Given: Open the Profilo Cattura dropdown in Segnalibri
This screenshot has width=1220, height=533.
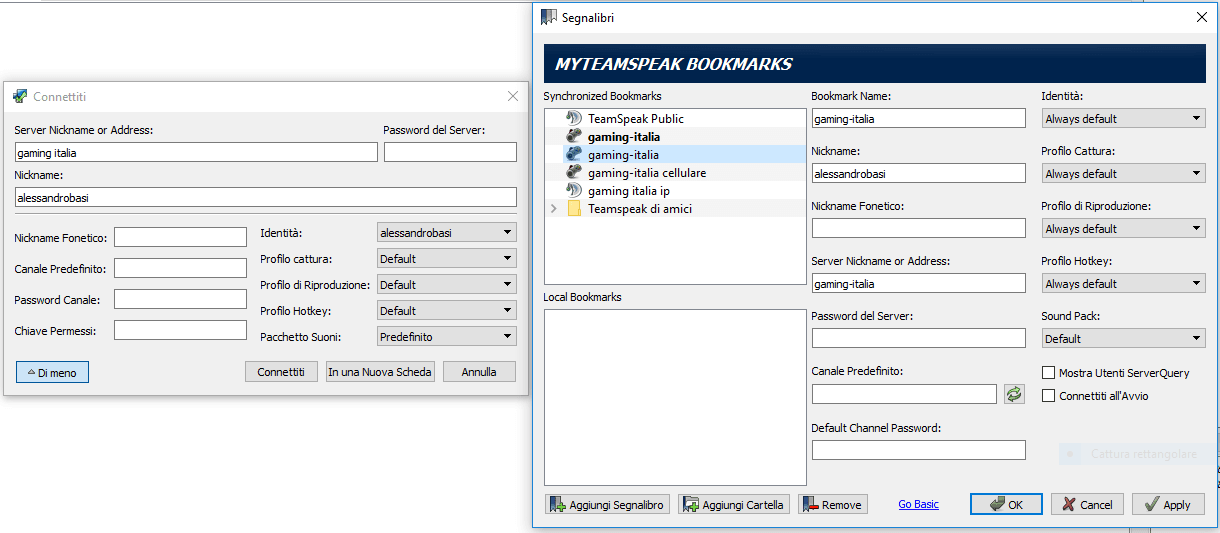Looking at the screenshot, I should tap(1123, 173).
